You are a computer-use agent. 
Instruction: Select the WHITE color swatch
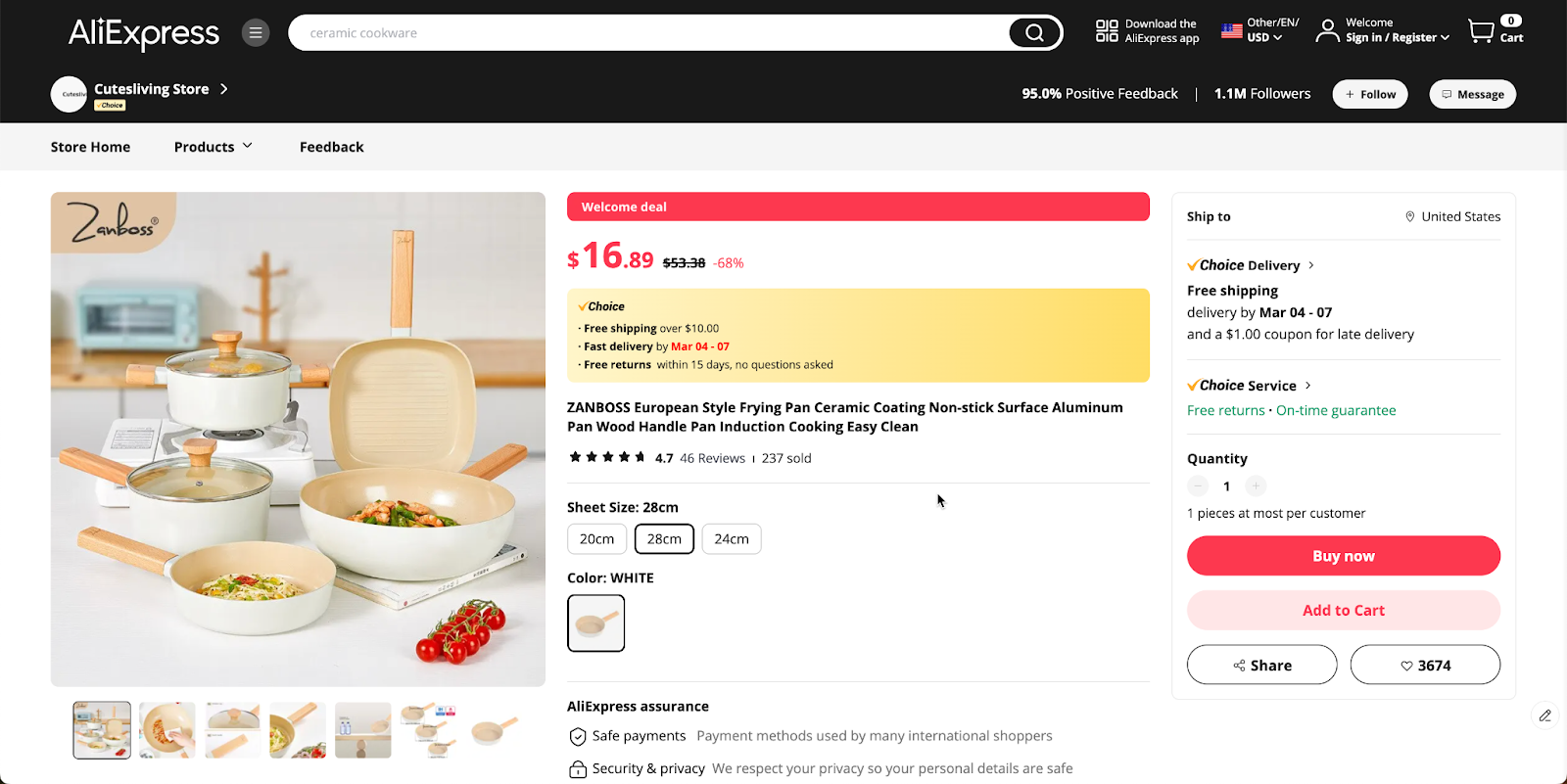coord(595,623)
